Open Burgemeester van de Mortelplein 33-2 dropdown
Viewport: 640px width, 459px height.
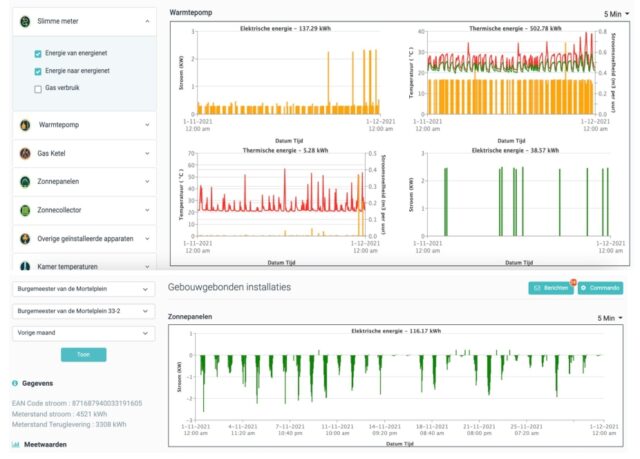point(82,310)
